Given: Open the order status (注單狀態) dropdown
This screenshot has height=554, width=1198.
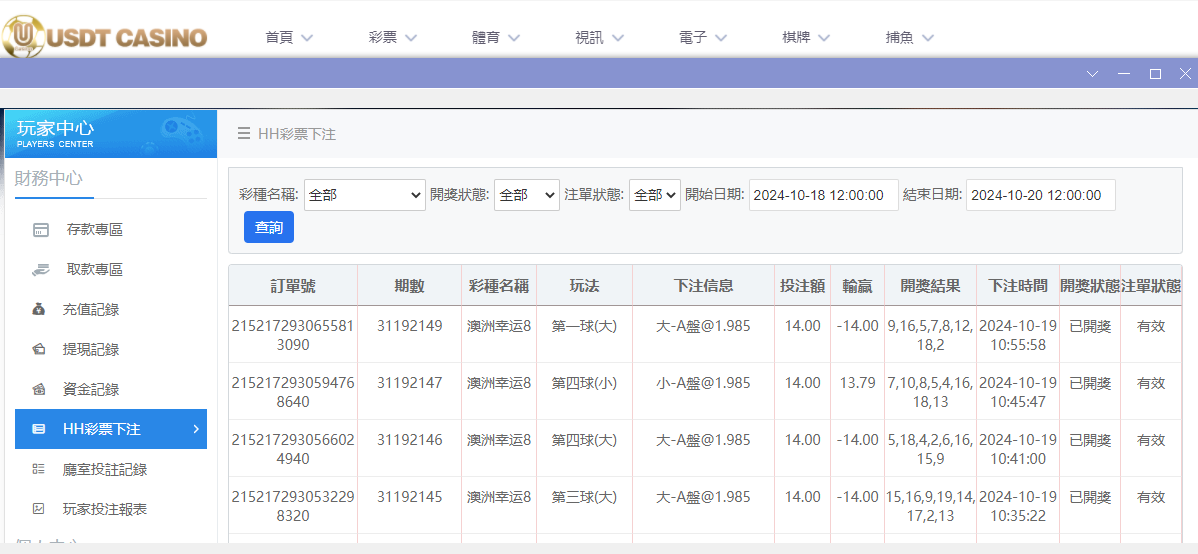Looking at the screenshot, I should tap(654, 195).
